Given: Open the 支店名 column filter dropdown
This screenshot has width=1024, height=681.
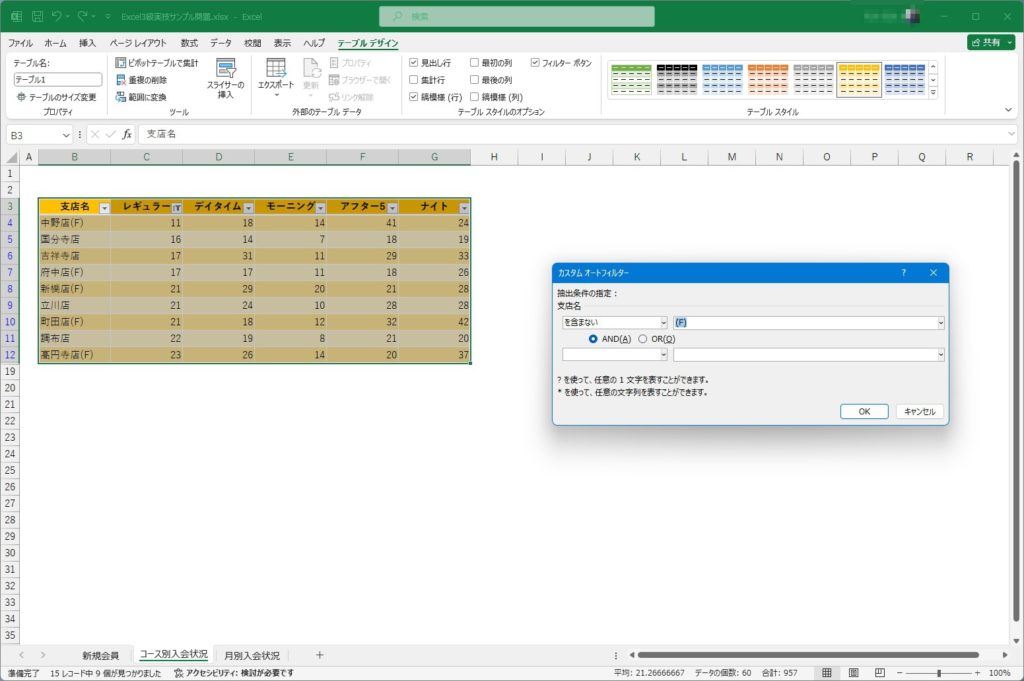Looking at the screenshot, I should 102,207.
